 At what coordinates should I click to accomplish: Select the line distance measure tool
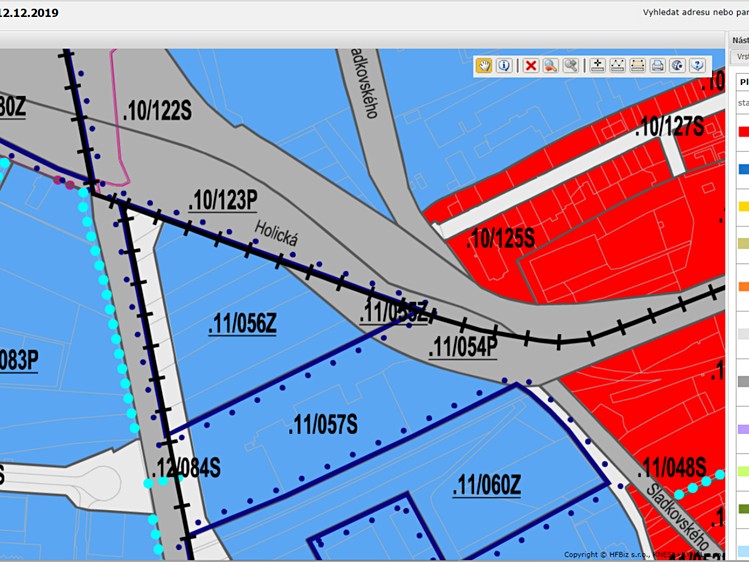(x=618, y=65)
